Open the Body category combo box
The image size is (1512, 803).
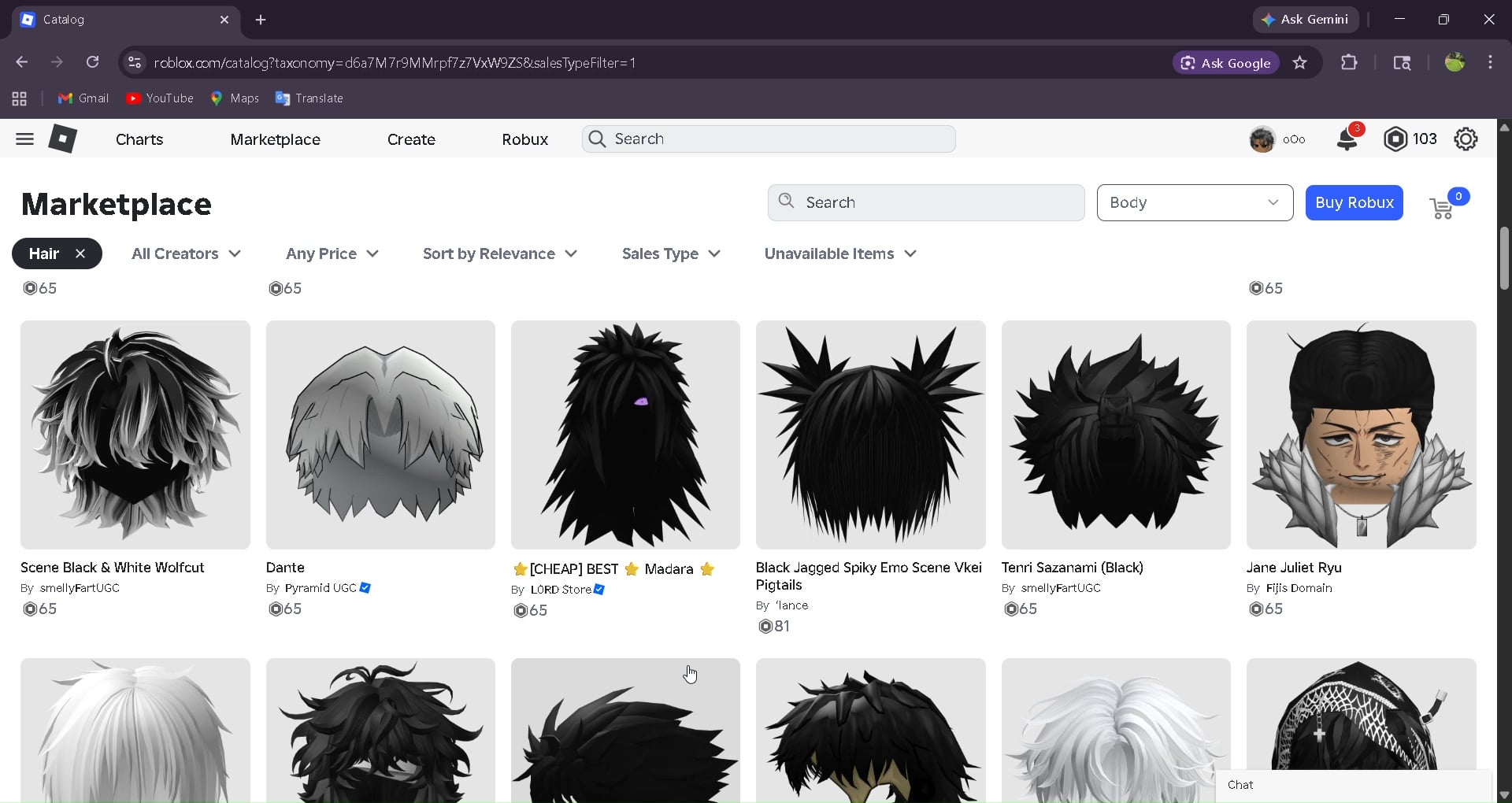tap(1194, 203)
